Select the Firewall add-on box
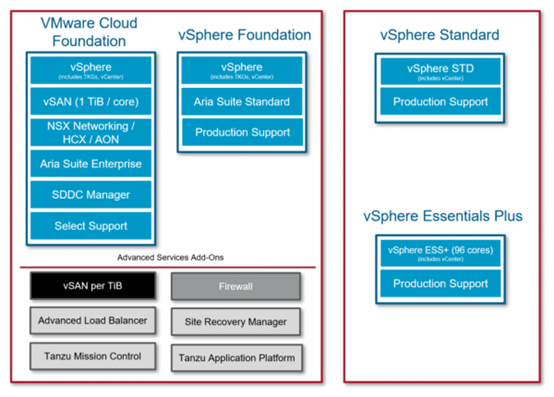 tap(236, 286)
